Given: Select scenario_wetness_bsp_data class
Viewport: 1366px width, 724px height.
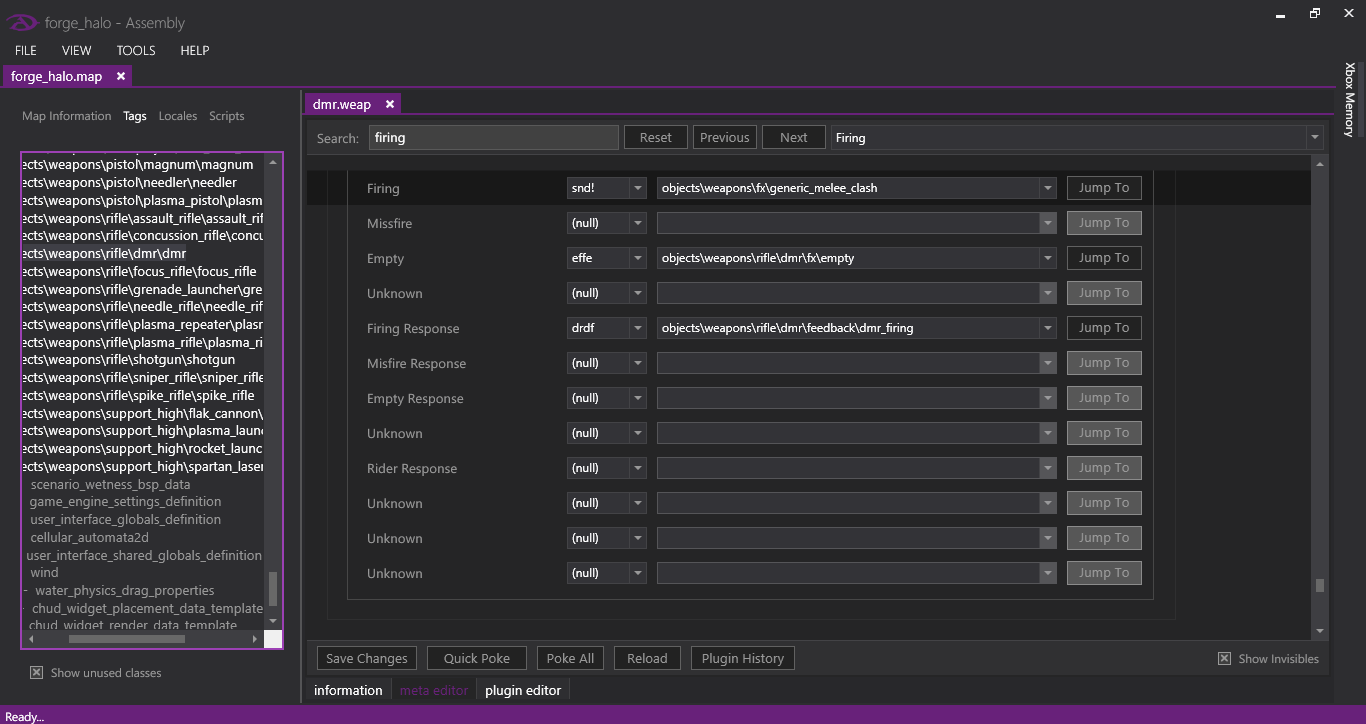Looking at the screenshot, I should click(110, 484).
